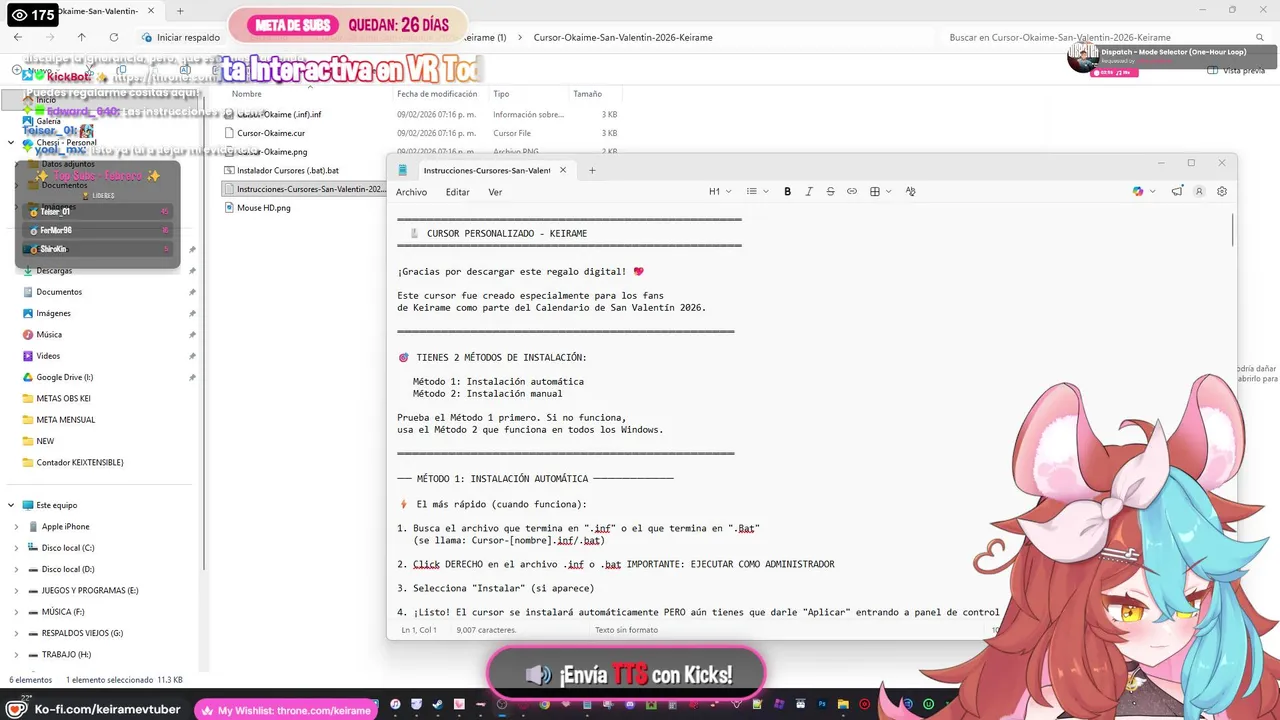The width and height of the screenshot is (1280, 720).
Task: Open META MENSUAL folder in sidebar
Action: click(x=65, y=420)
